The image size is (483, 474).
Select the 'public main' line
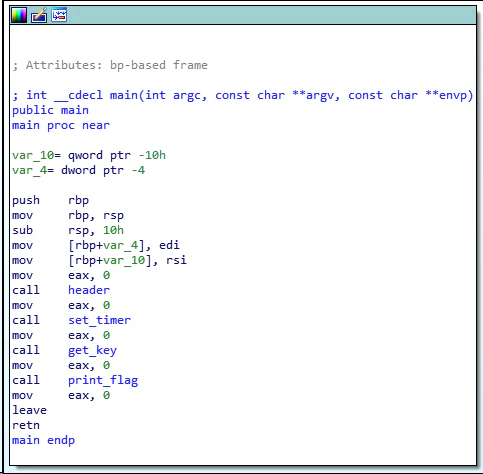[50, 111]
